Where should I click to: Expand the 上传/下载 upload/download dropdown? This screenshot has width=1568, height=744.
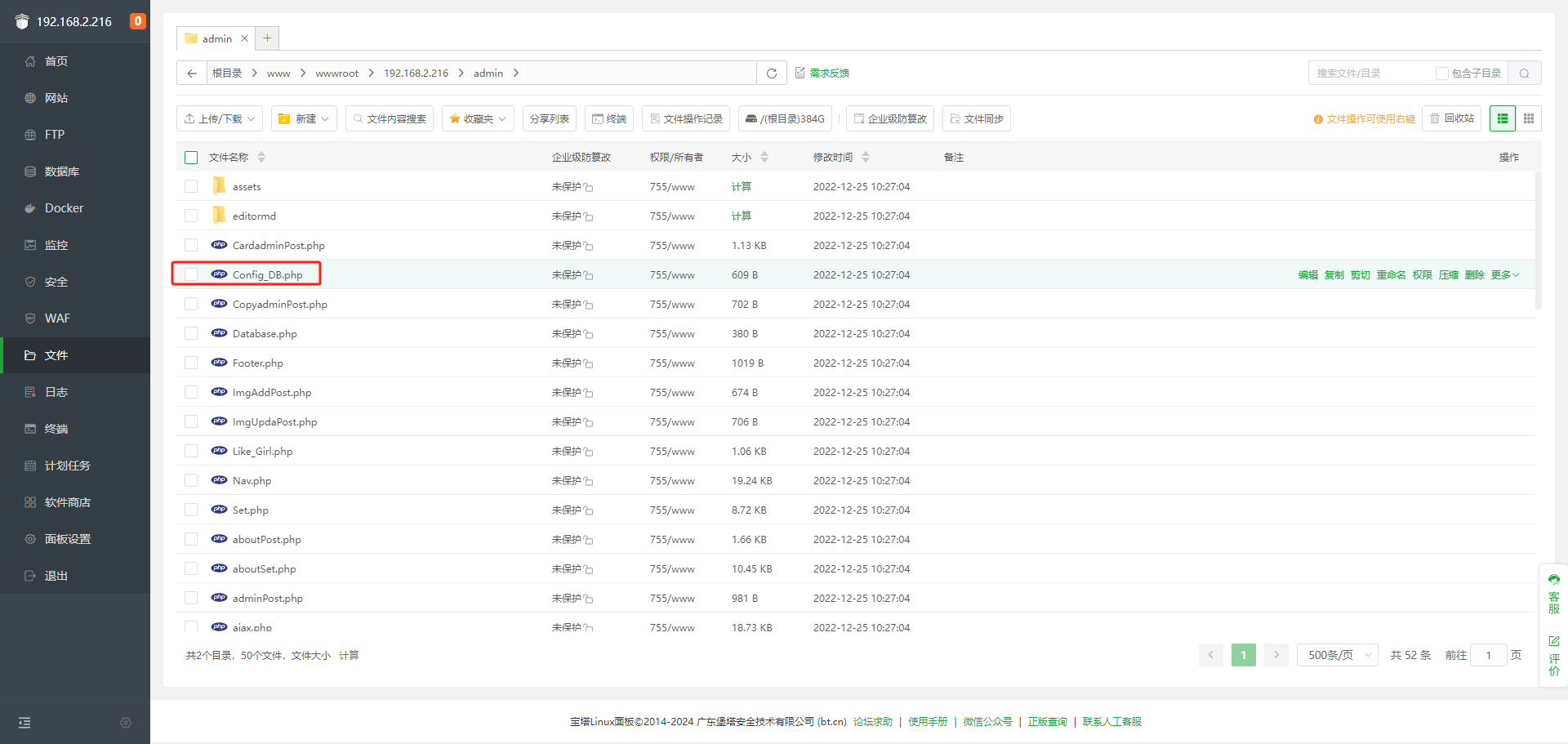pos(220,118)
